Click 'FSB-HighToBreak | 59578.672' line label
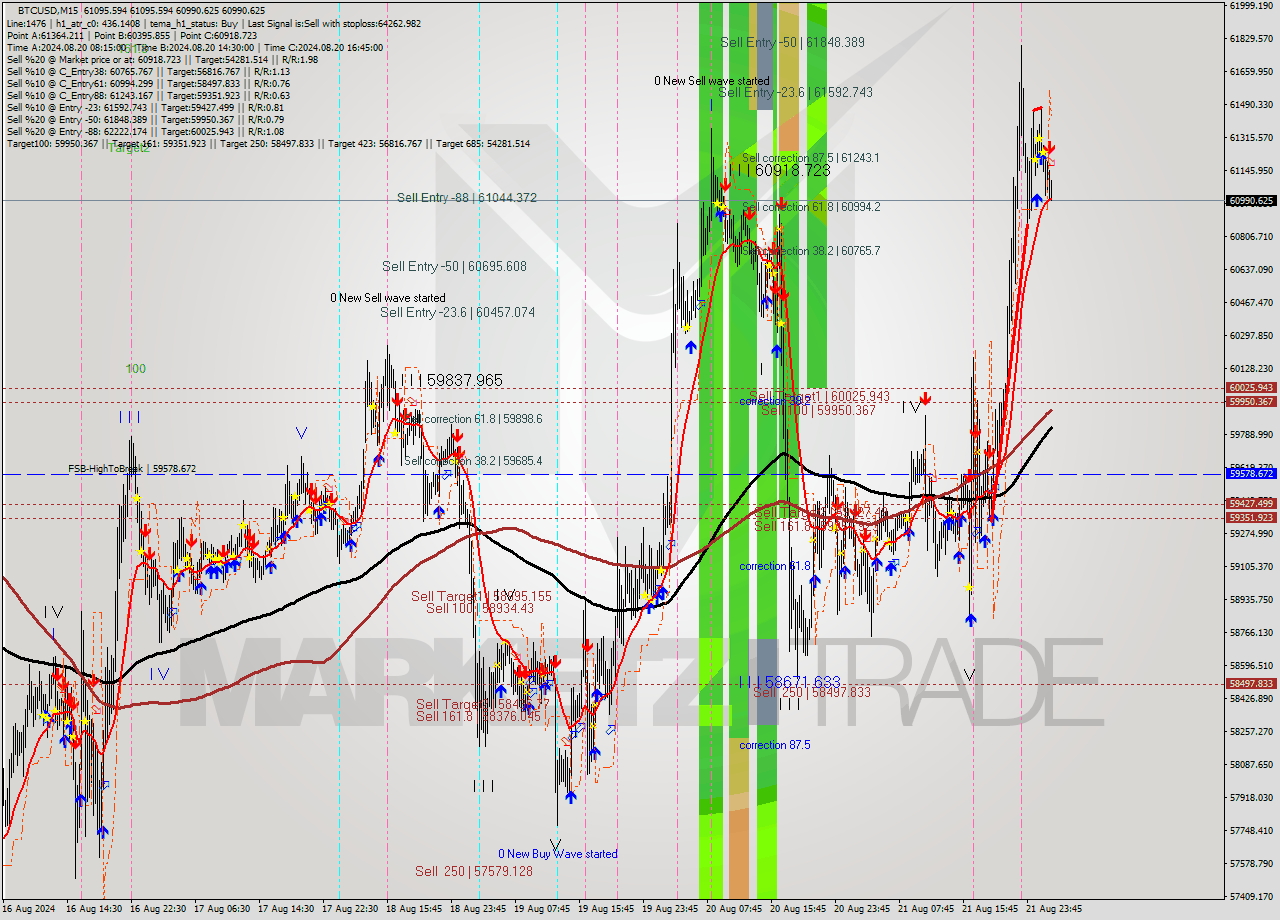The image size is (1280, 920). [132, 468]
